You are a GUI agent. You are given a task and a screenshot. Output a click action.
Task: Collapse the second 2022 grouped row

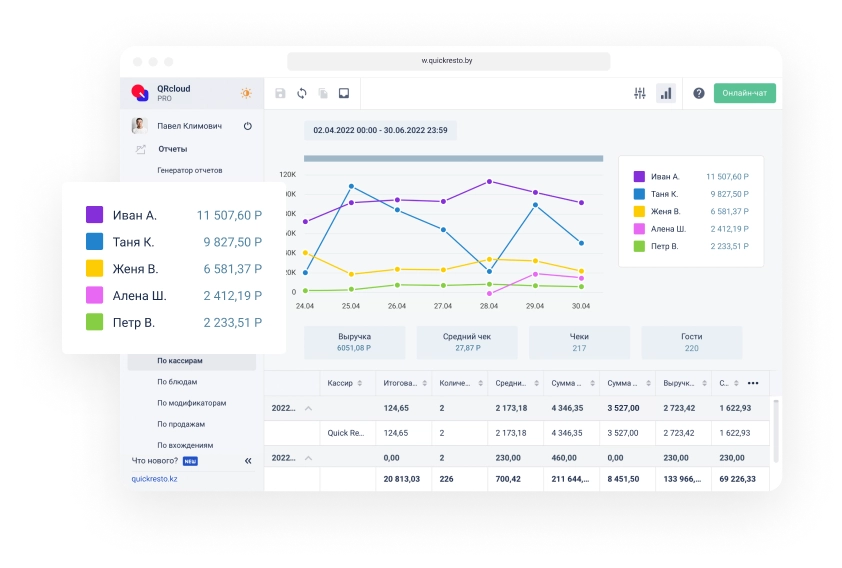[308, 457]
